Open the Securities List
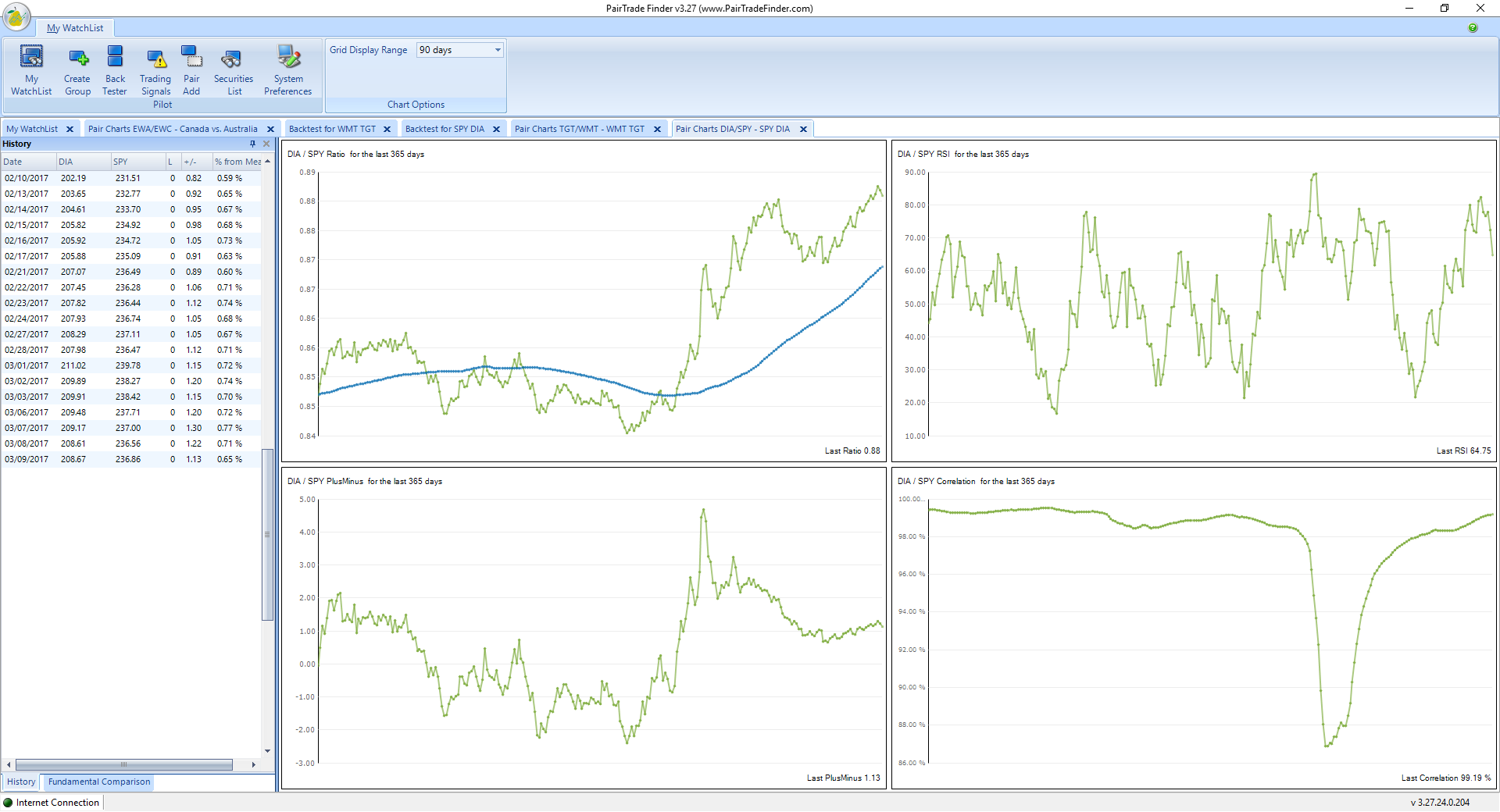 click(233, 69)
